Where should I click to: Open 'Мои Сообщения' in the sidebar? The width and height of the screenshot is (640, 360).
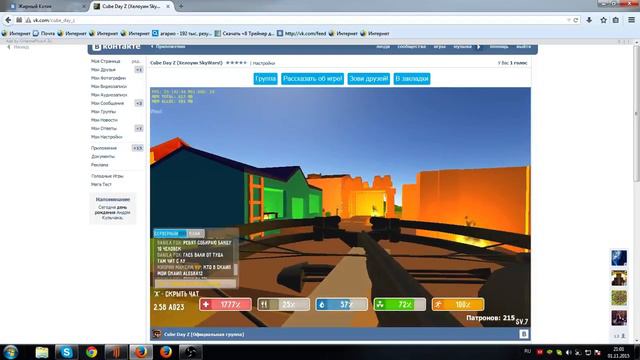107,103
